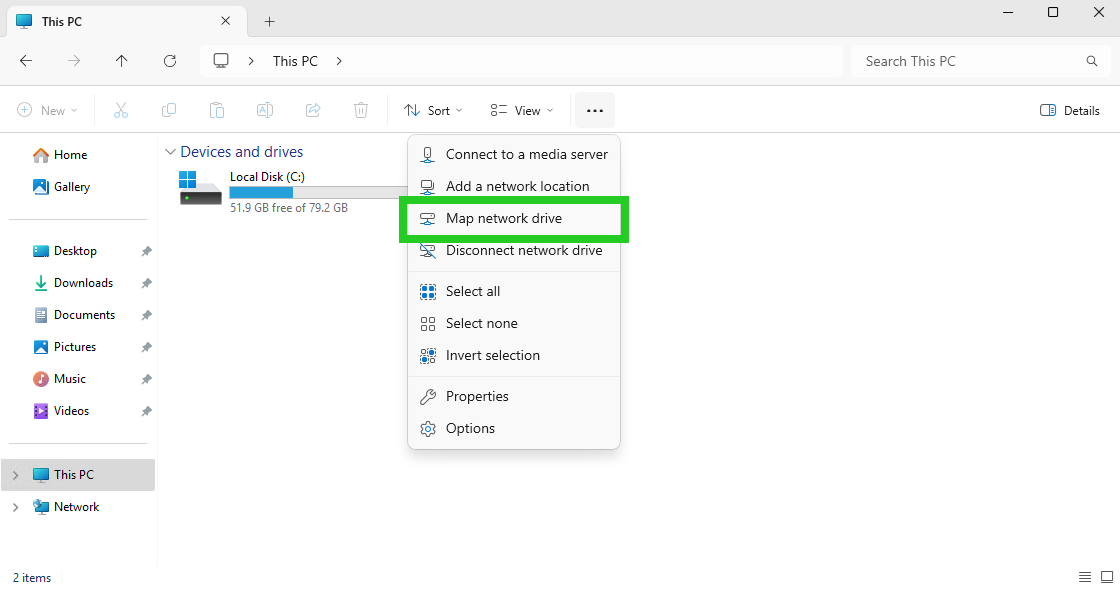This screenshot has width=1120, height=589.
Task: Click the Share icon in the toolbar
Action: 312,110
